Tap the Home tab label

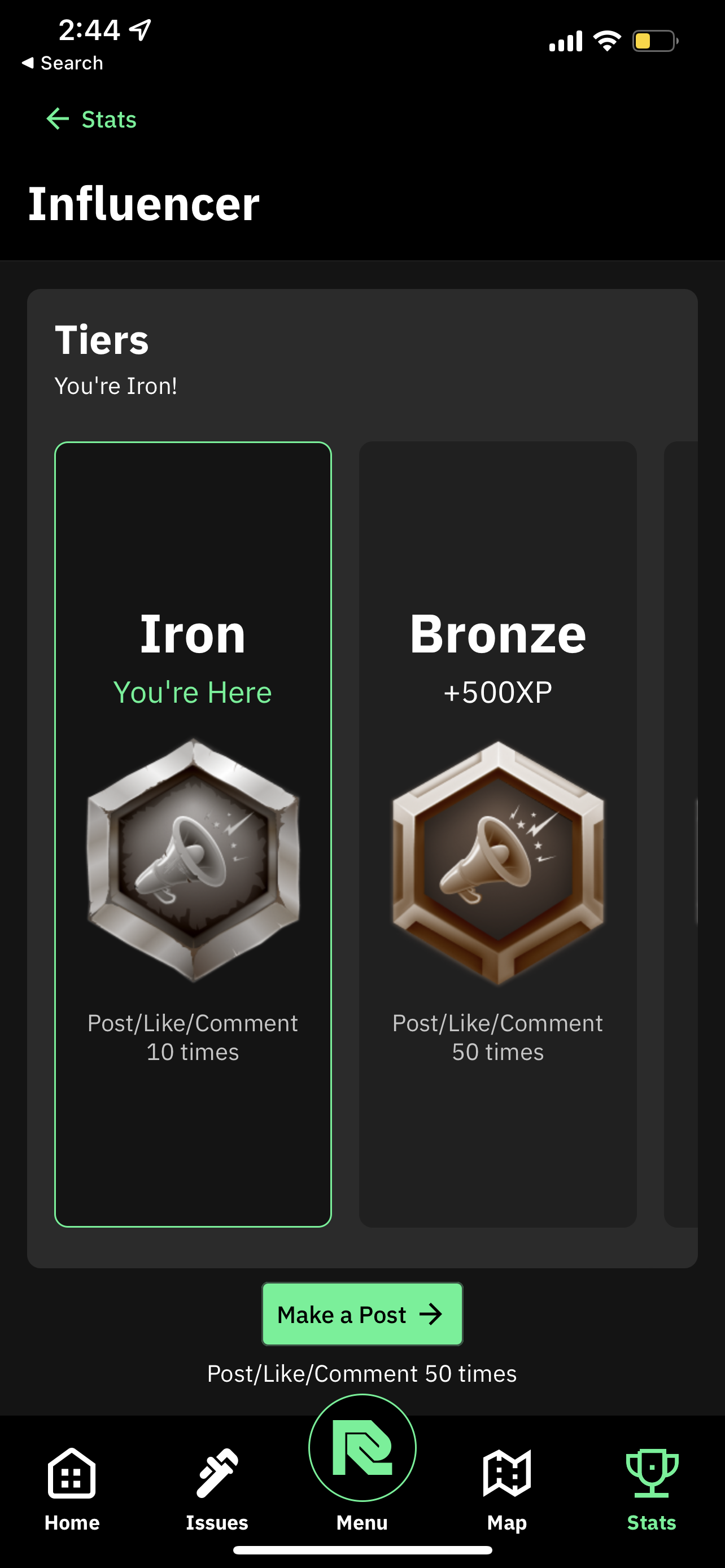[72, 1522]
